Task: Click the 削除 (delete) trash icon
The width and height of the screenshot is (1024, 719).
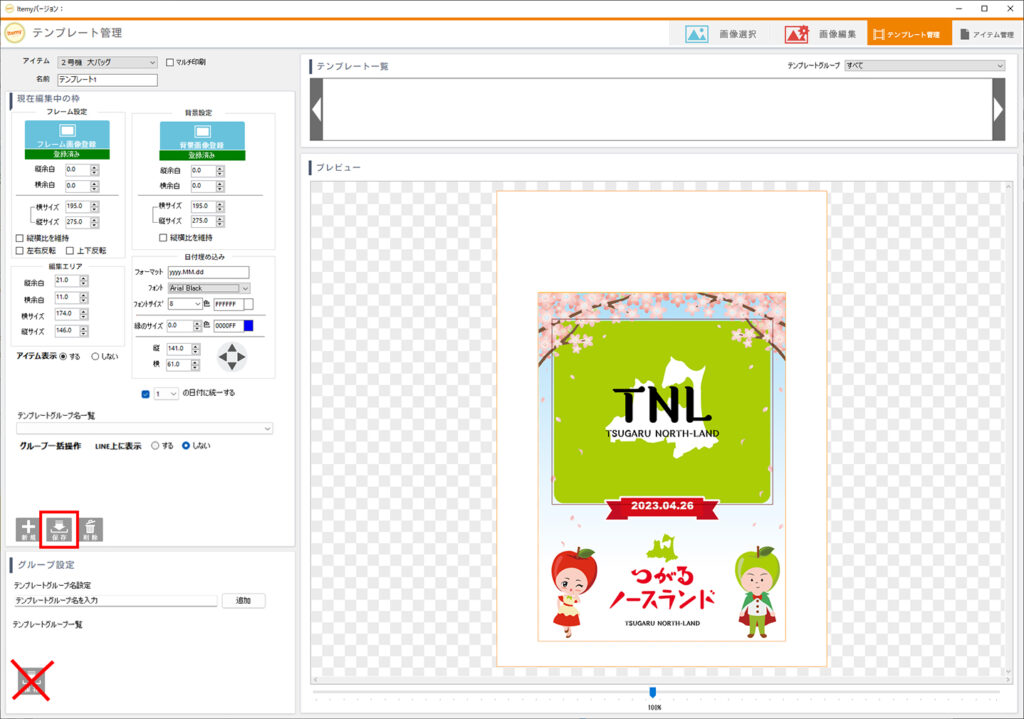Action: pos(90,530)
